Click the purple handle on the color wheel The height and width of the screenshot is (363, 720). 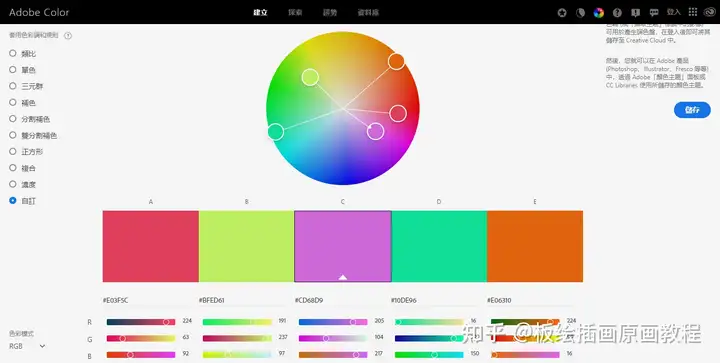click(375, 131)
